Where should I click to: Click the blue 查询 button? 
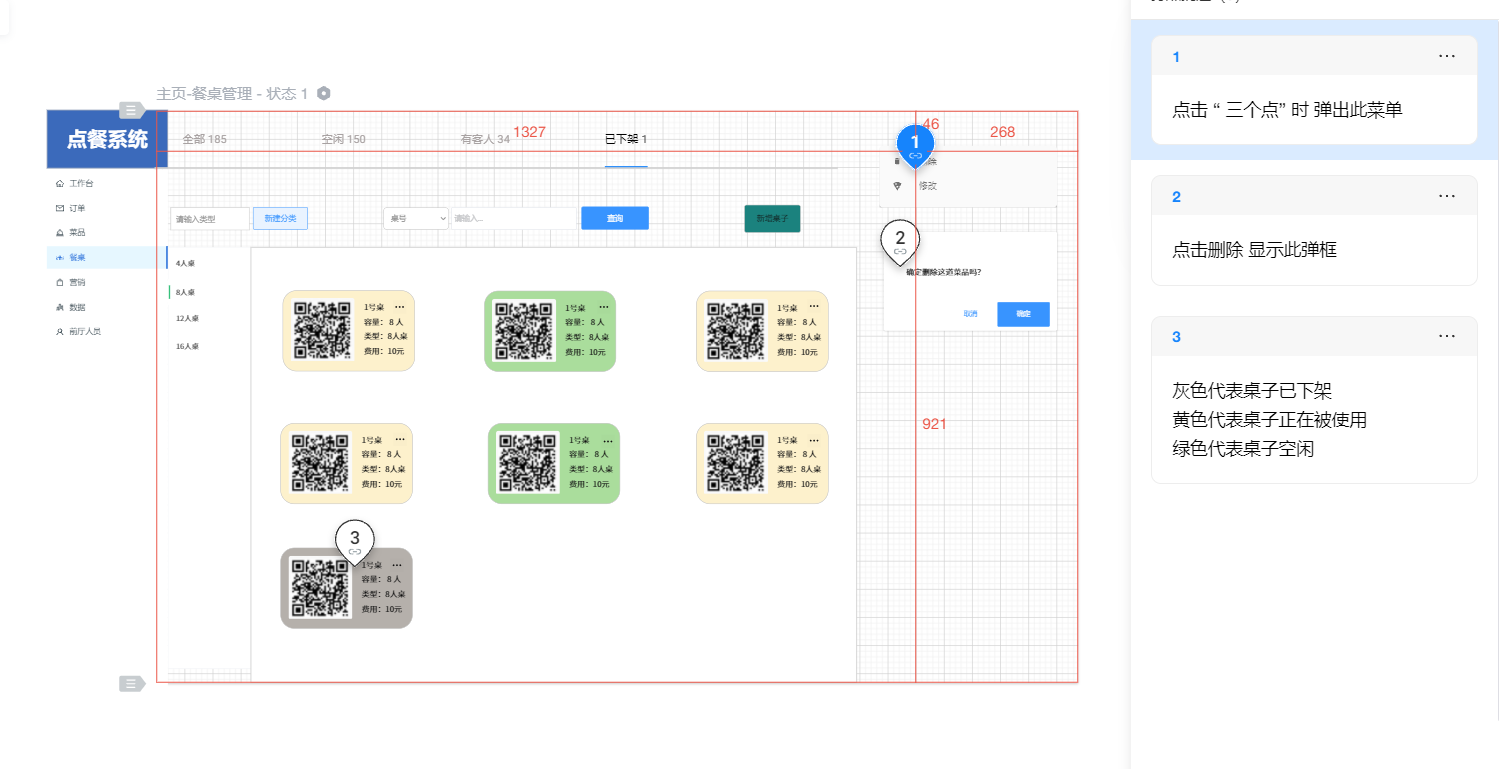pyautogui.click(x=615, y=218)
